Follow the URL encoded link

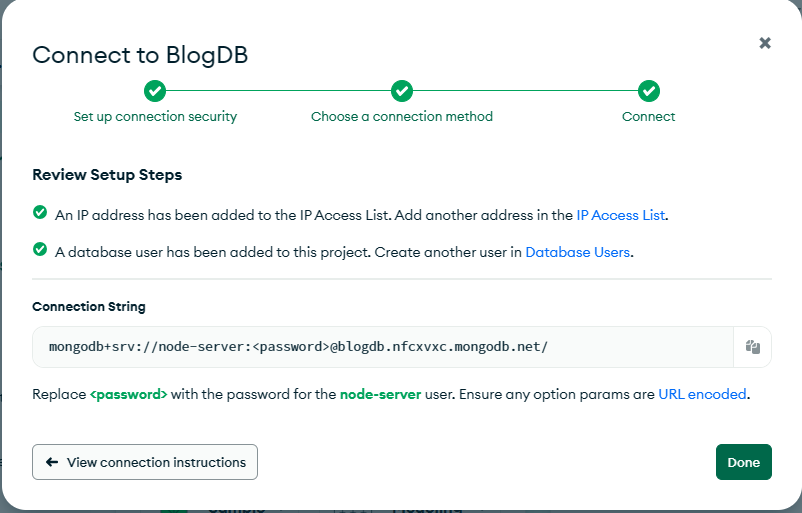pos(702,394)
